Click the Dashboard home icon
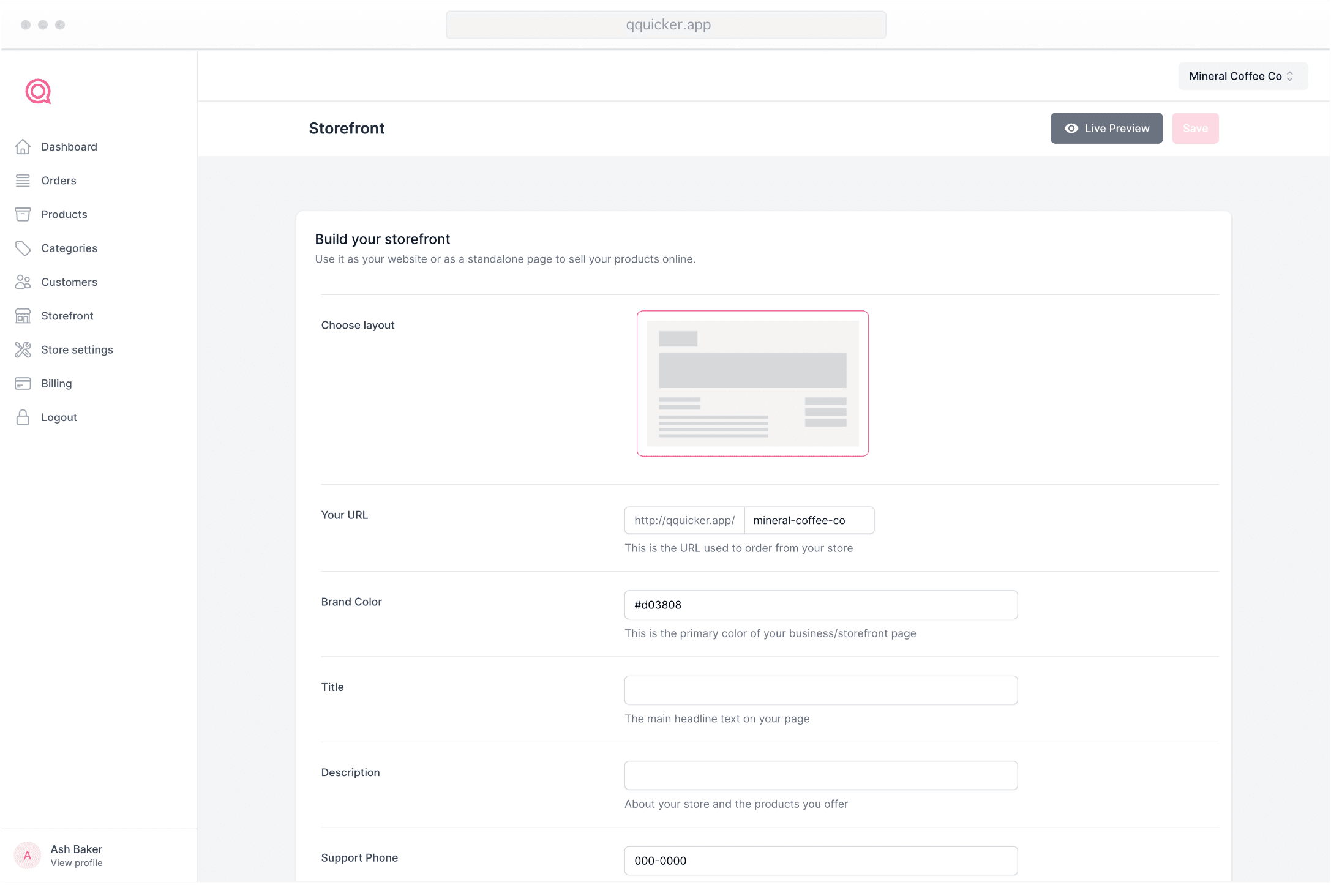The width and height of the screenshot is (1331, 896). (x=23, y=147)
